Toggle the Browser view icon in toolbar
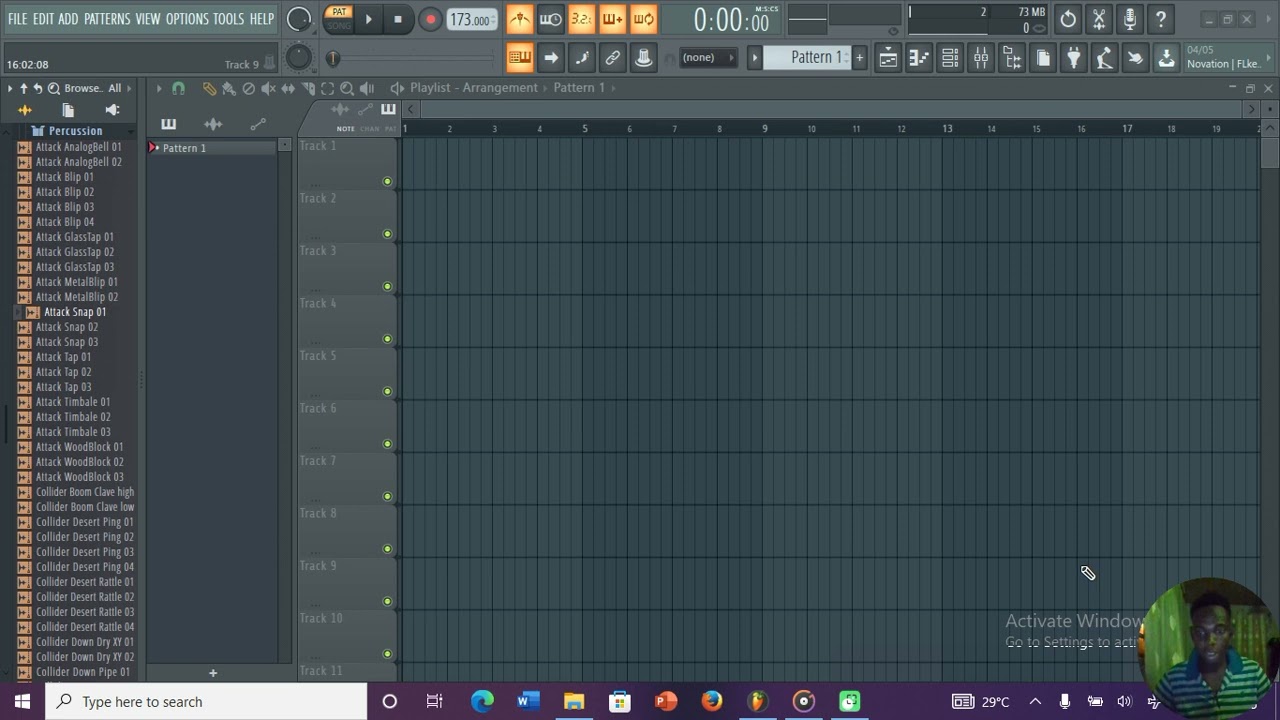This screenshot has width=1280, height=720. click(x=1012, y=58)
